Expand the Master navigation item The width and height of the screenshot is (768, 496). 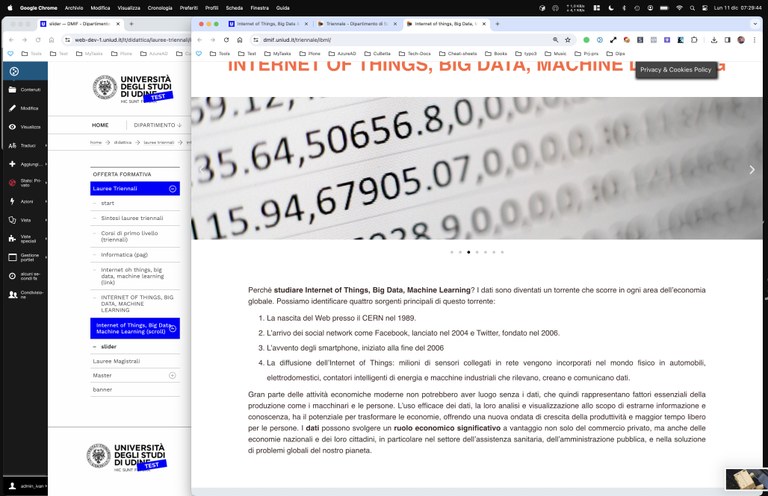[172, 376]
